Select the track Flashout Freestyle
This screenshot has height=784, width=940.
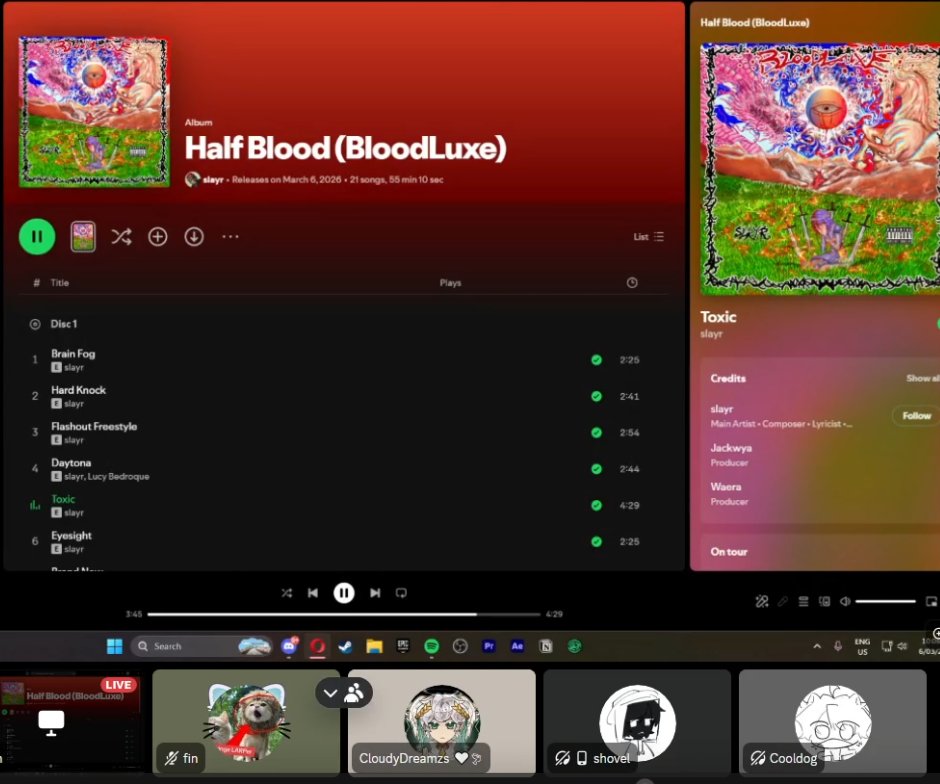coord(94,426)
